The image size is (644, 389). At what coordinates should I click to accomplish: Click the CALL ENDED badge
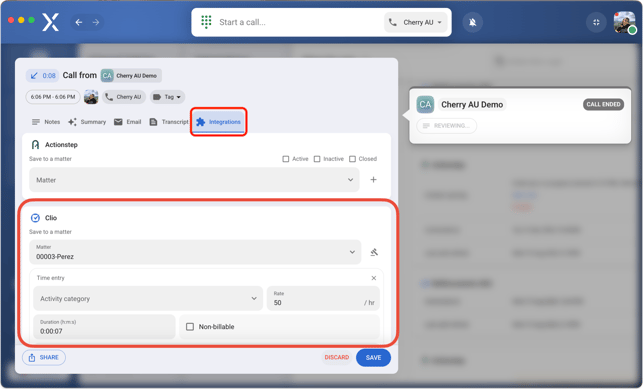603,104
